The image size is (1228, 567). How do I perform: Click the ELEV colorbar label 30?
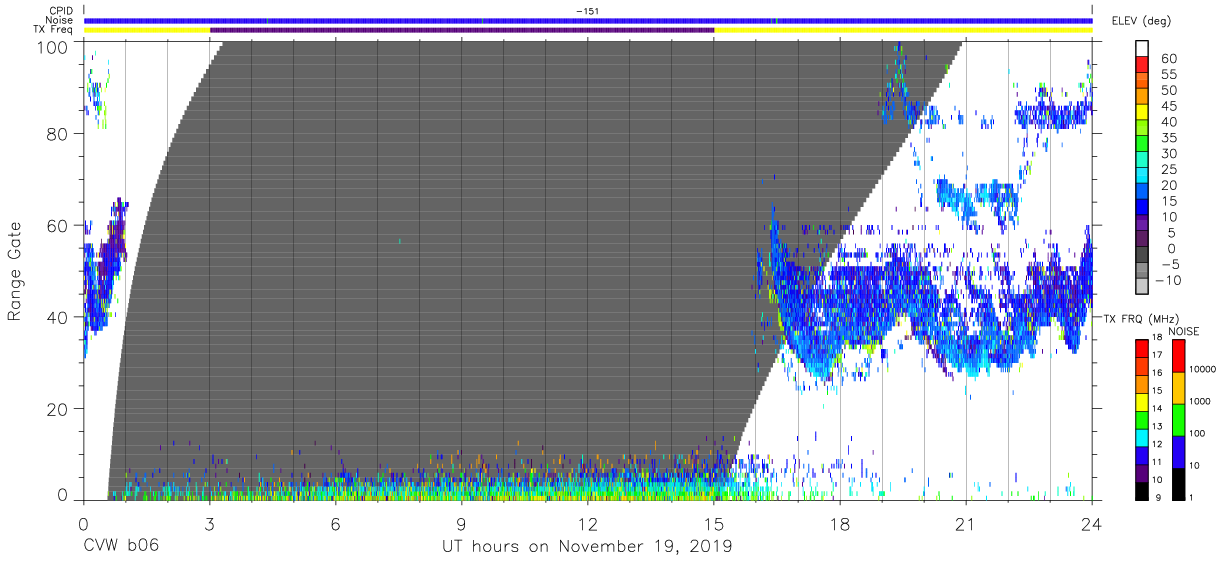[1170, 153]
